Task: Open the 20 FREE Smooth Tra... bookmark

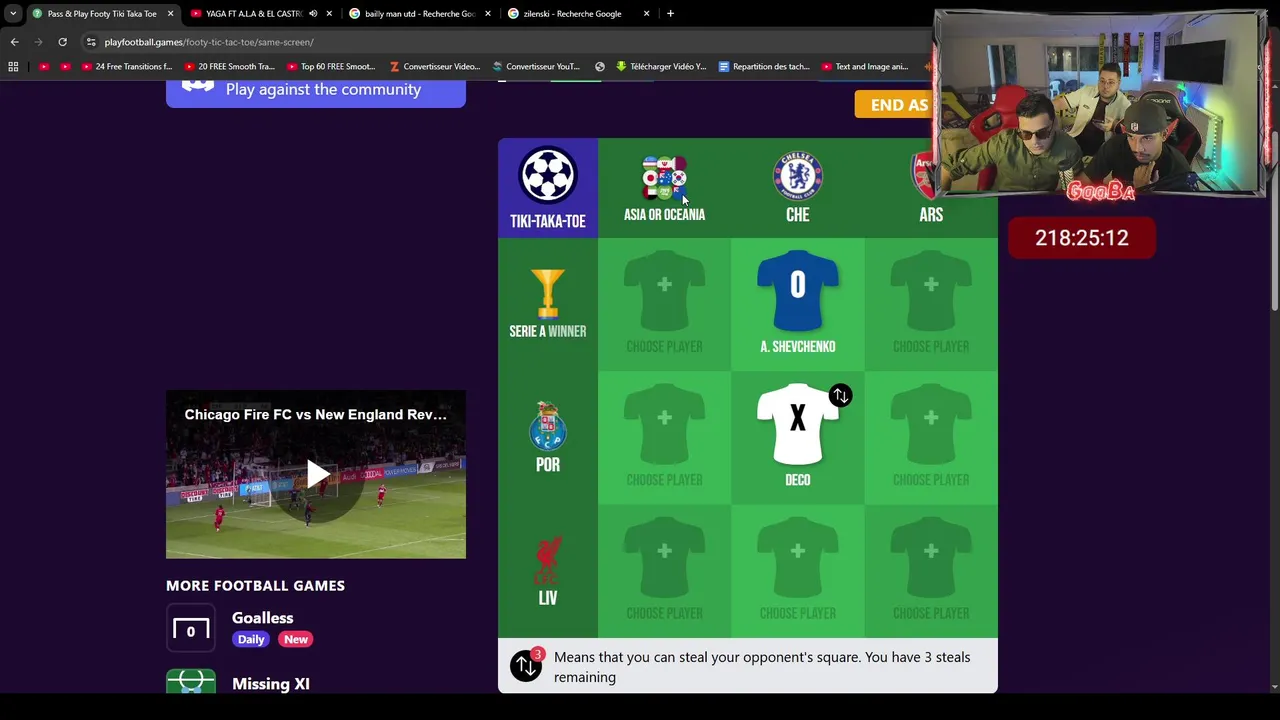Action: [x=229, y=67]
